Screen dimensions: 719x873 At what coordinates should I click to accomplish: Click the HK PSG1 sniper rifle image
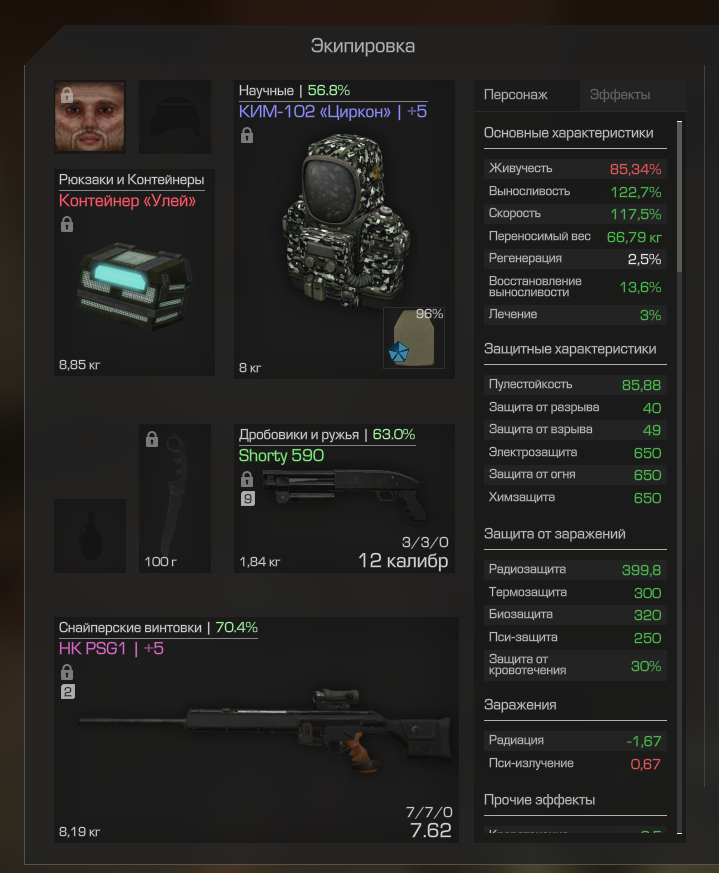tap(265, 730)
